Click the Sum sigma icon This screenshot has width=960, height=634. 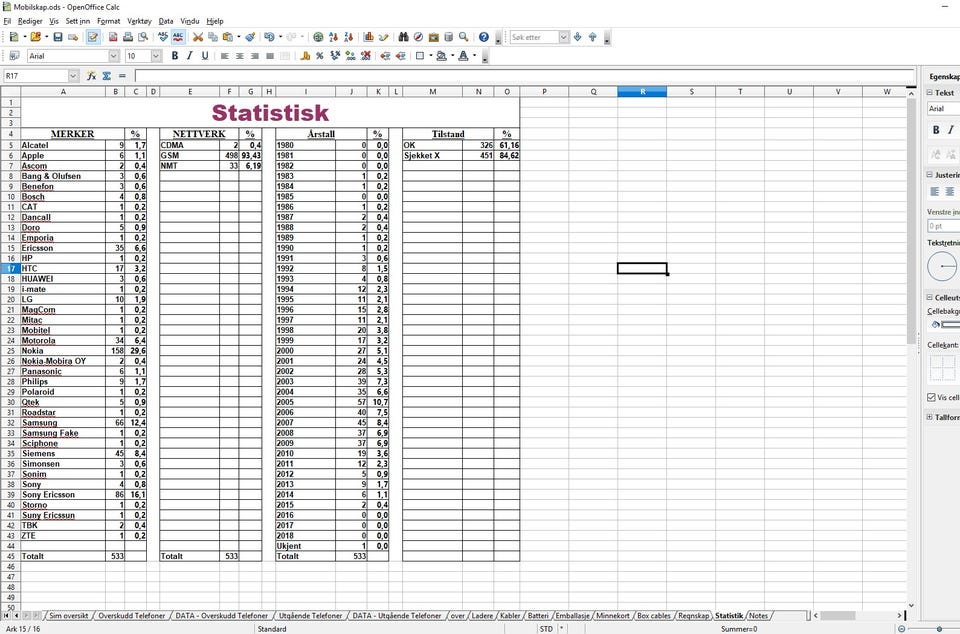point(107,76)
